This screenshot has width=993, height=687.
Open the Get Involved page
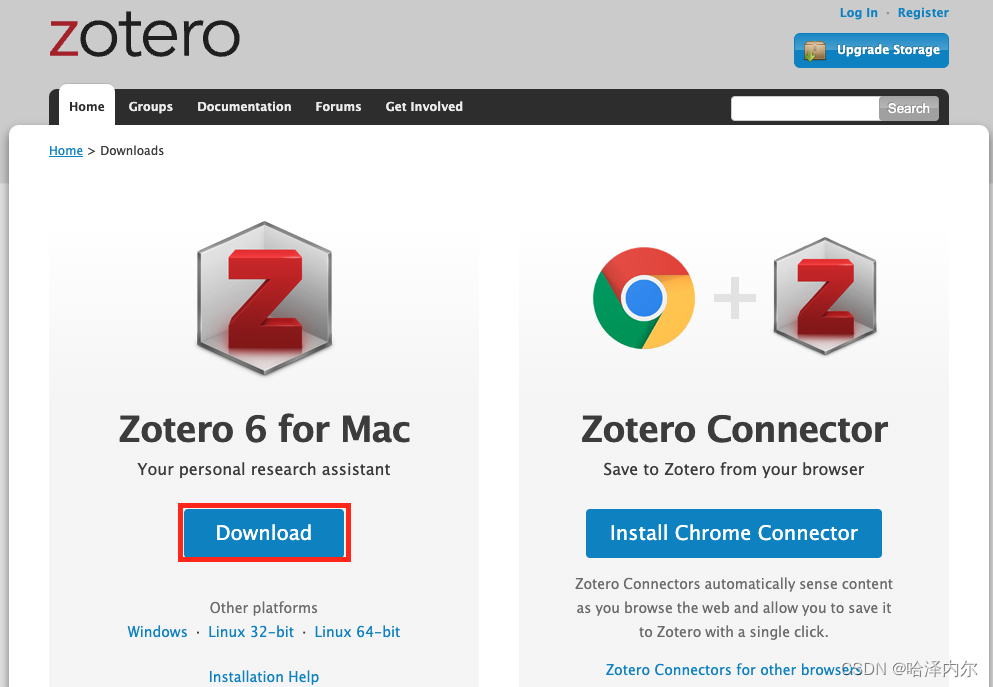click(424, 106)
